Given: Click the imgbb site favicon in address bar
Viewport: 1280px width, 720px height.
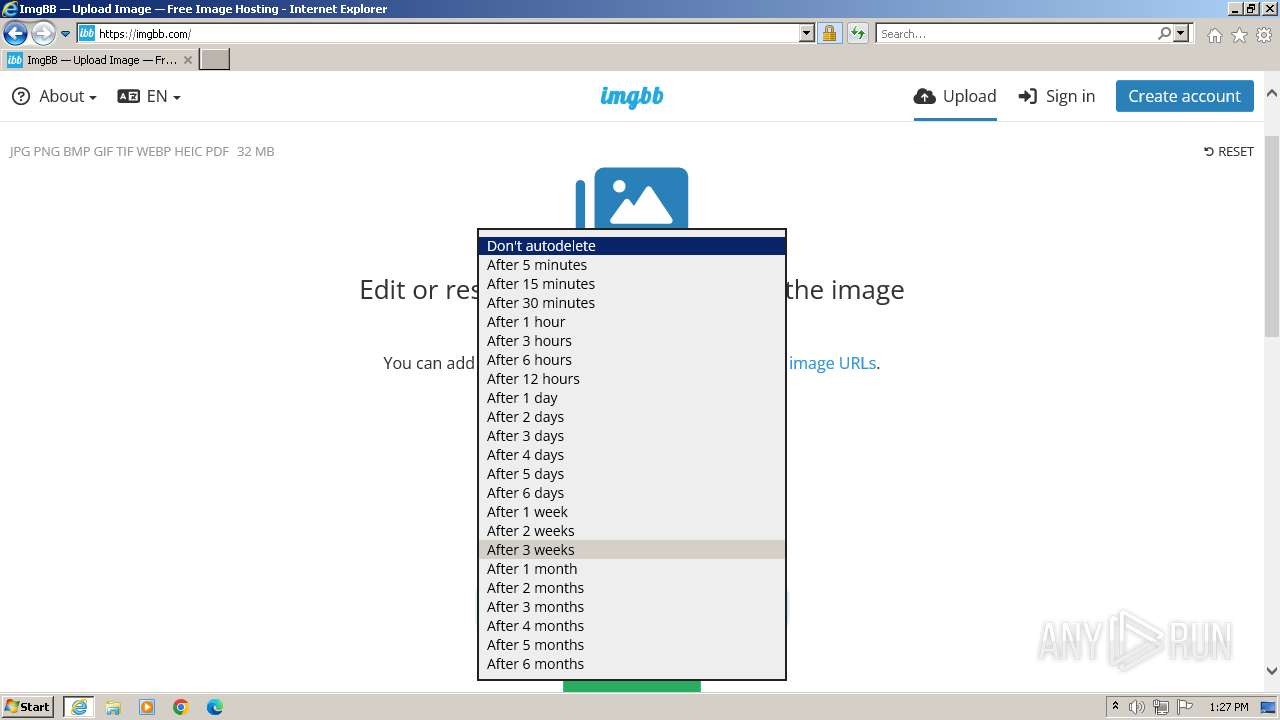Looking at the screenshot, I should 87,34.
